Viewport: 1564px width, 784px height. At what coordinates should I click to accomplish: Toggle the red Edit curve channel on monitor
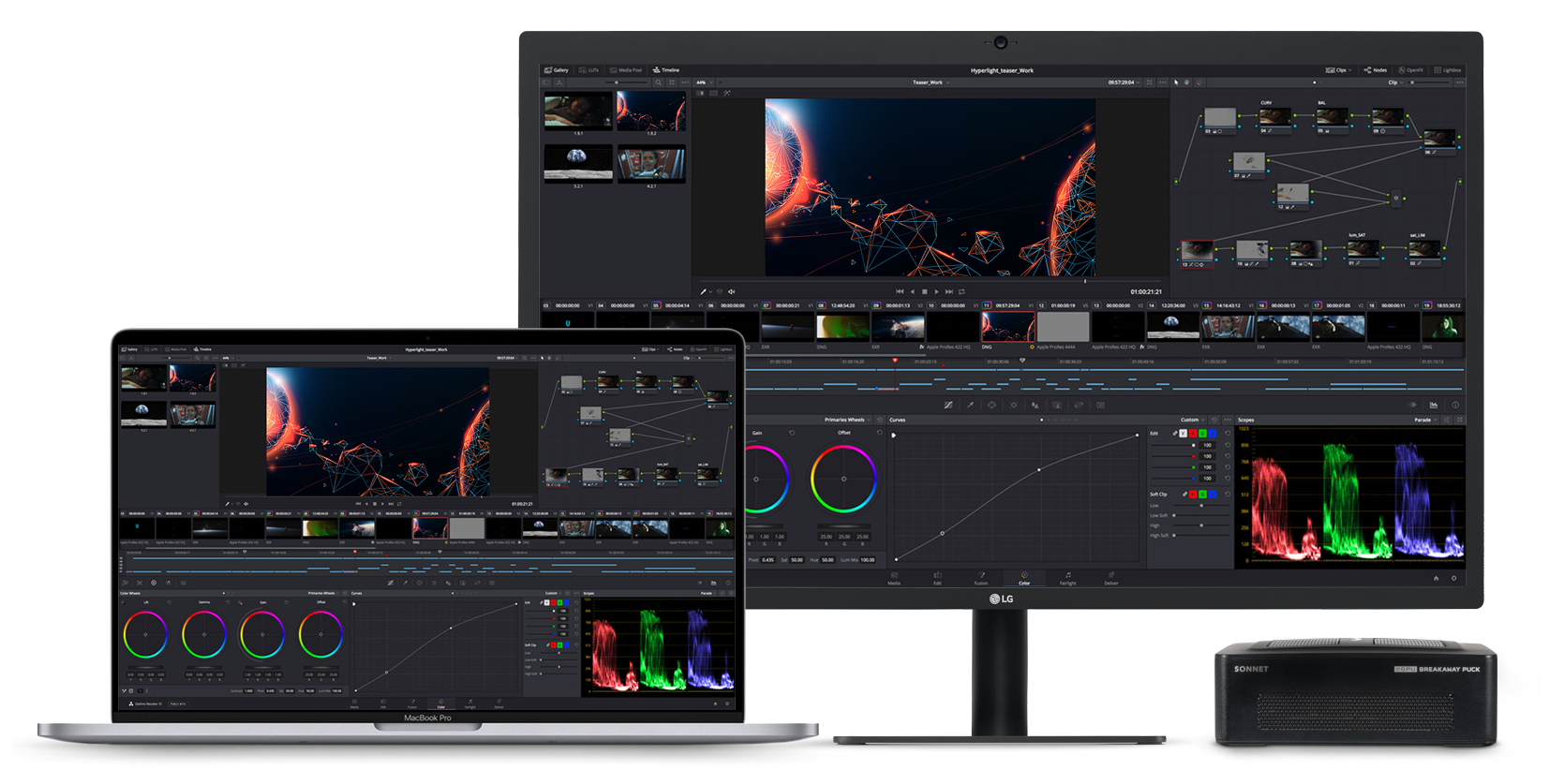1193,433
